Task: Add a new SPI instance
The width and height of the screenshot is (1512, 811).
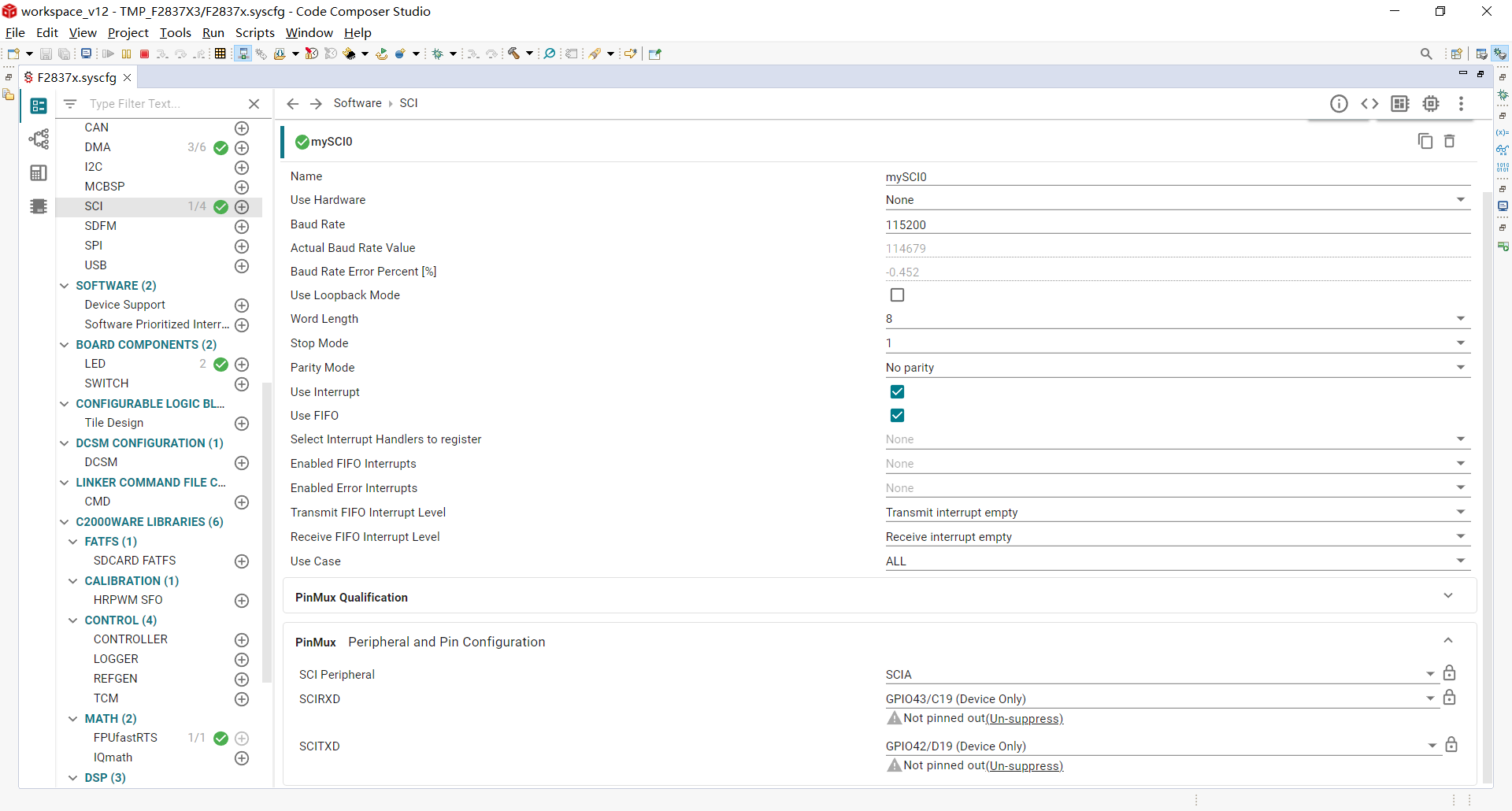Action: coord(242,246)
